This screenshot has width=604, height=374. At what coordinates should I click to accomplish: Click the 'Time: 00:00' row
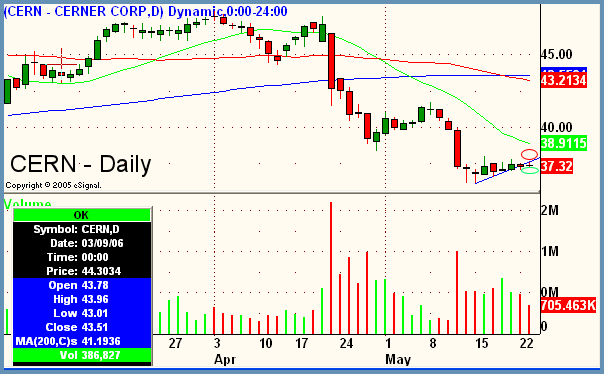(x=82, y=257)
